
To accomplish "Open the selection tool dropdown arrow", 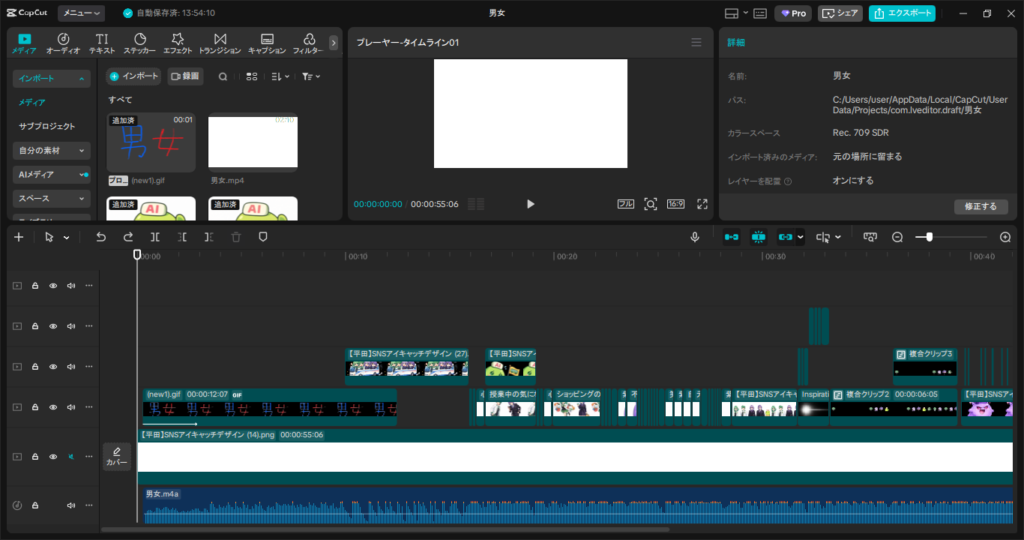I will [x=66, y=238].
